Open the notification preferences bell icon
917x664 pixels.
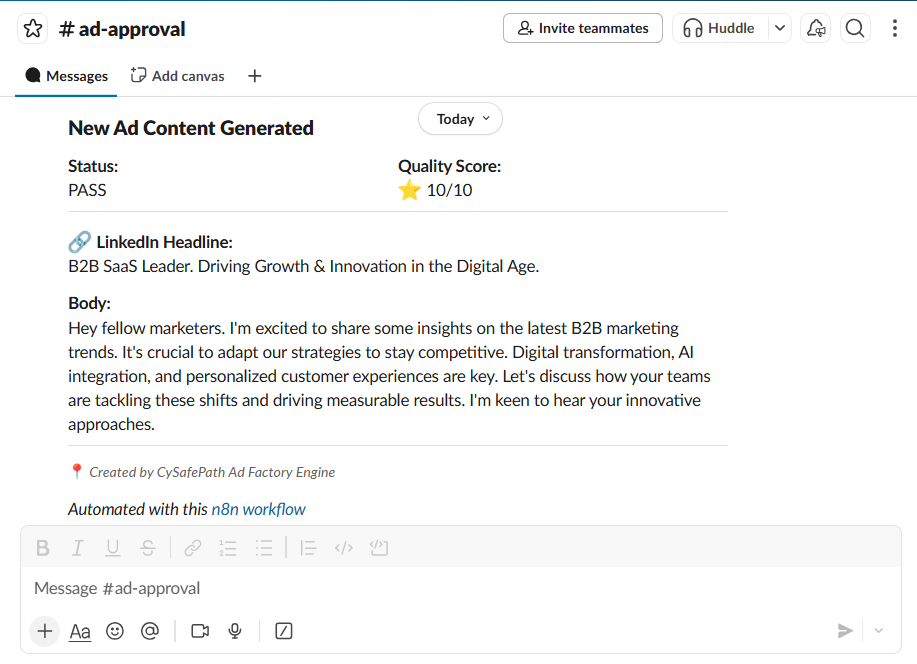point(816,29)
